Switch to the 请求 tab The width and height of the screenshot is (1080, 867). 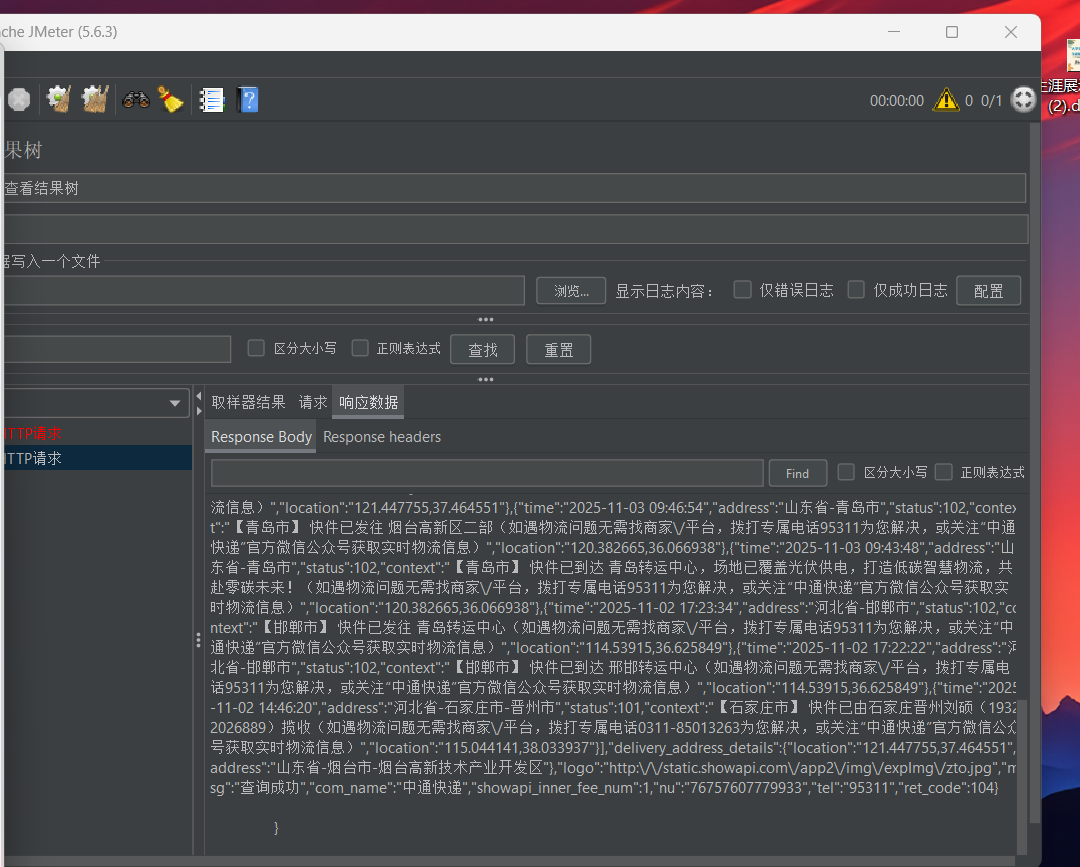(x=313, y=402)
